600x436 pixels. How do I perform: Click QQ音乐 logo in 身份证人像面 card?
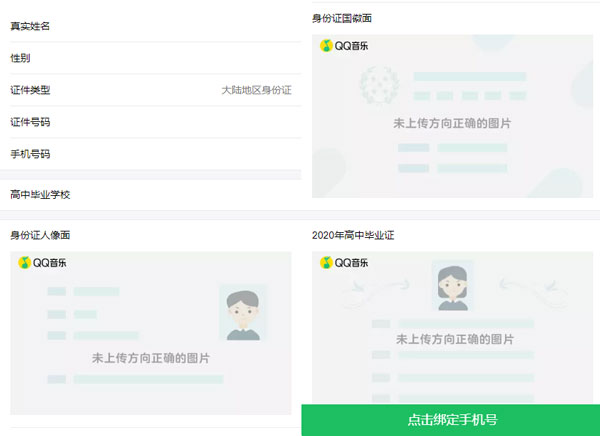coord(41,263)
